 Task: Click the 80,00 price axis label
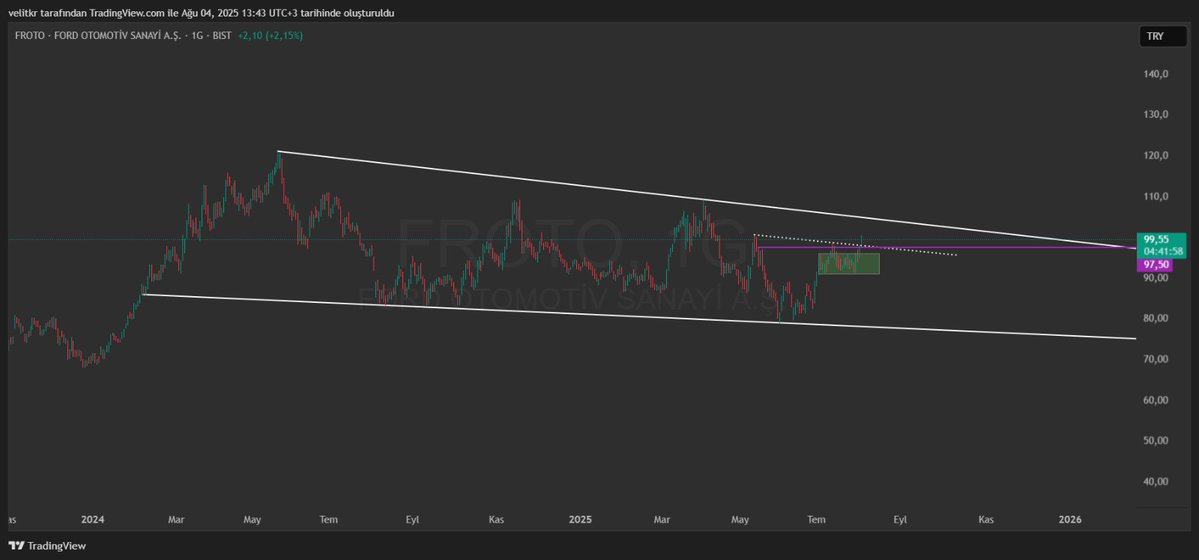[x=1157, y=318]
